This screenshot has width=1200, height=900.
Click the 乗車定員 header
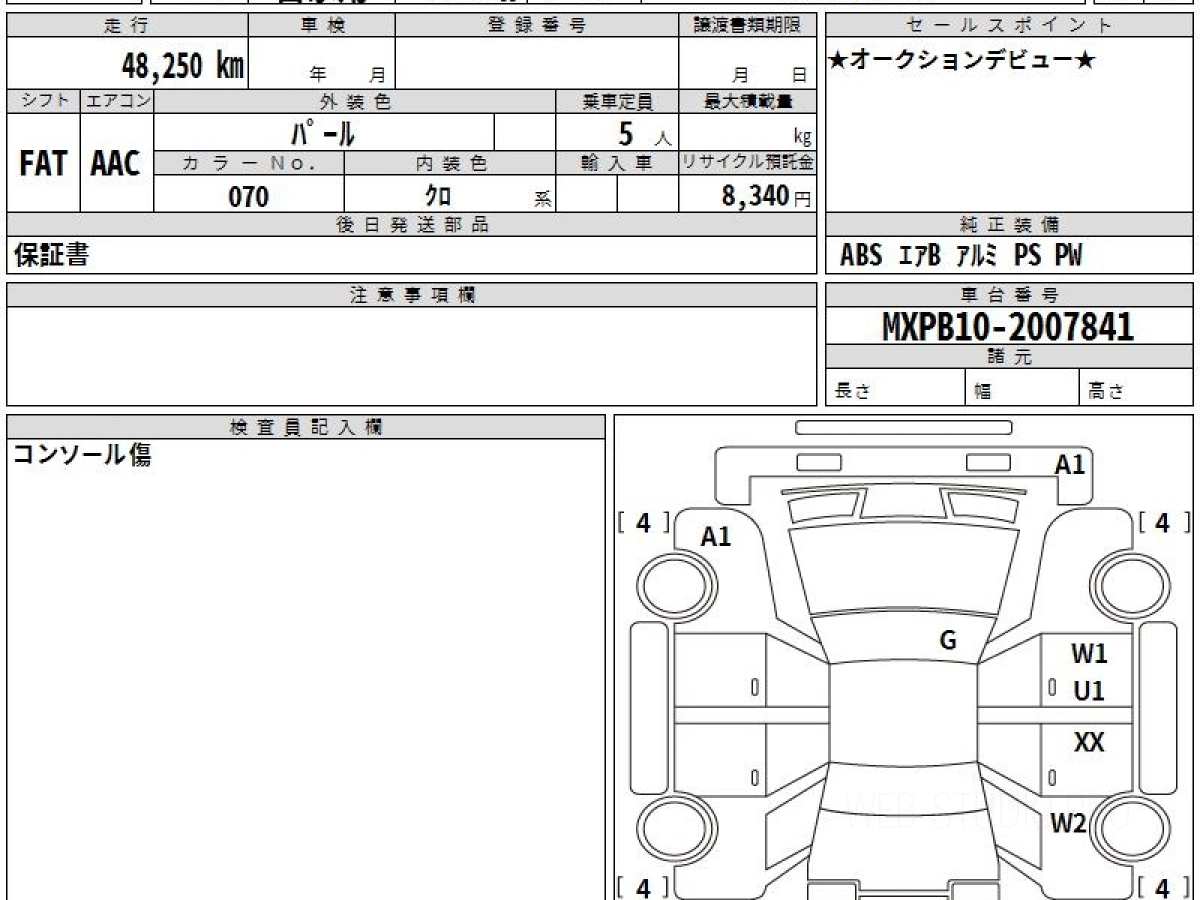click(x=617, y=101)
